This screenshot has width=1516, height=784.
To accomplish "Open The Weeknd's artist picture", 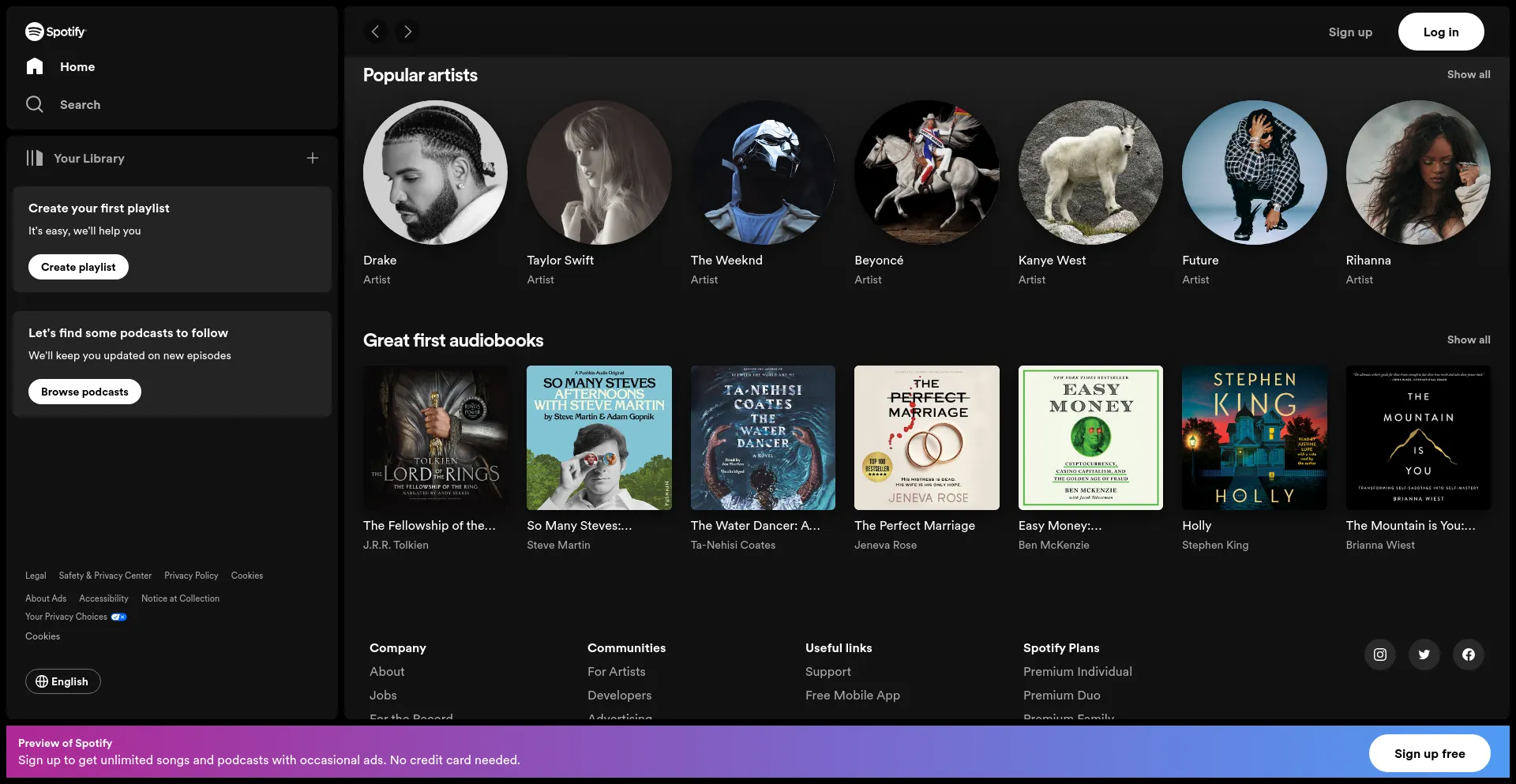I will tap(763, 172).
